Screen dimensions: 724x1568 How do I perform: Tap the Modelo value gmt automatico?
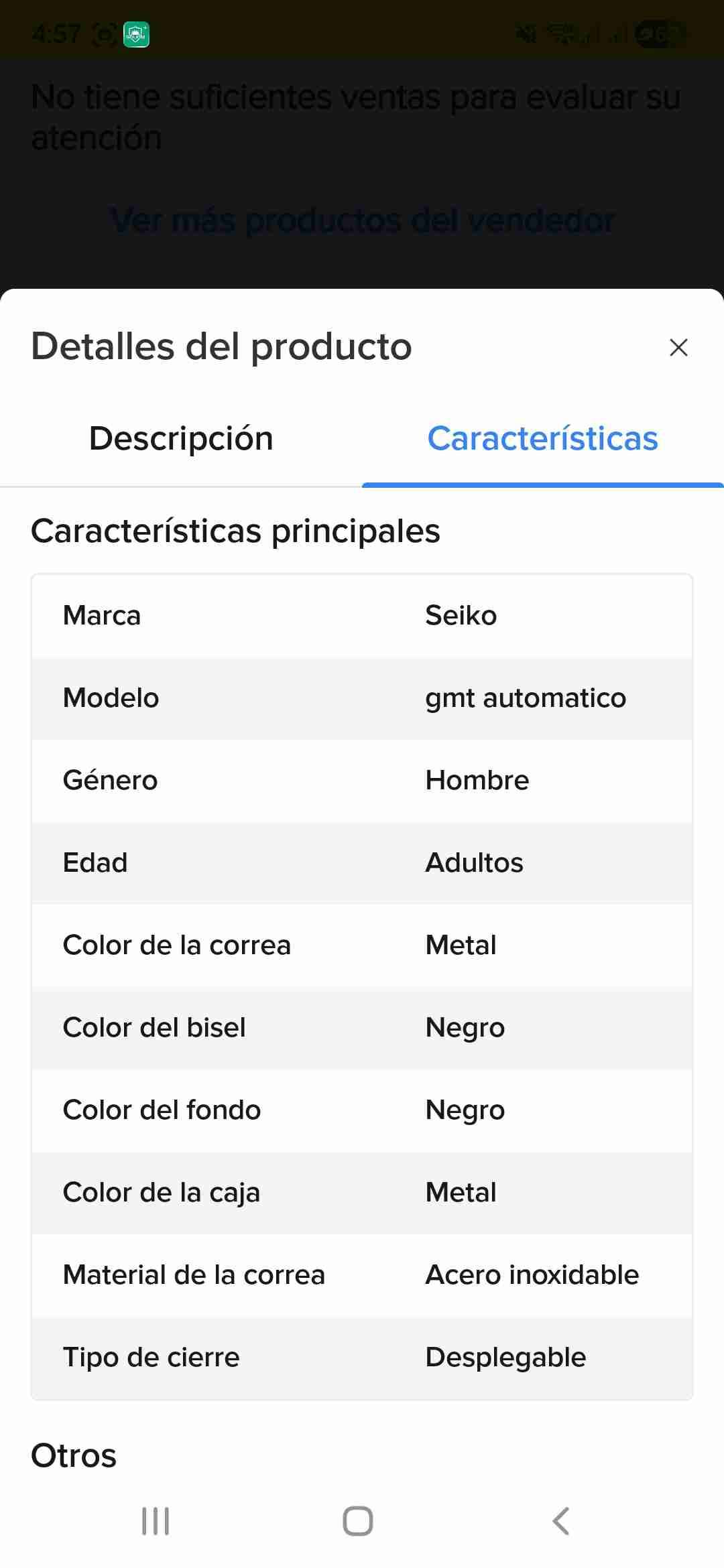[x=526, y=698]
